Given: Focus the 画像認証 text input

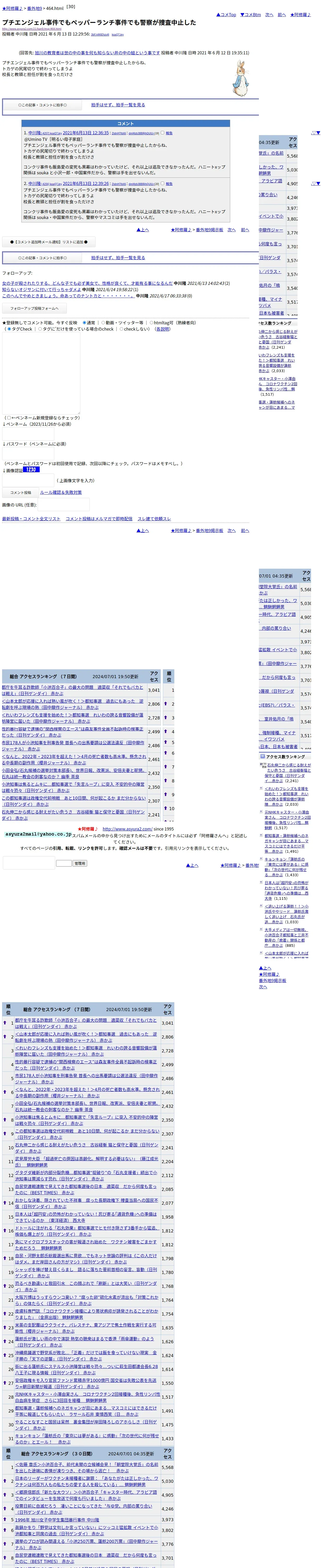Looking at the screenshot, I should tap(28, 480).
